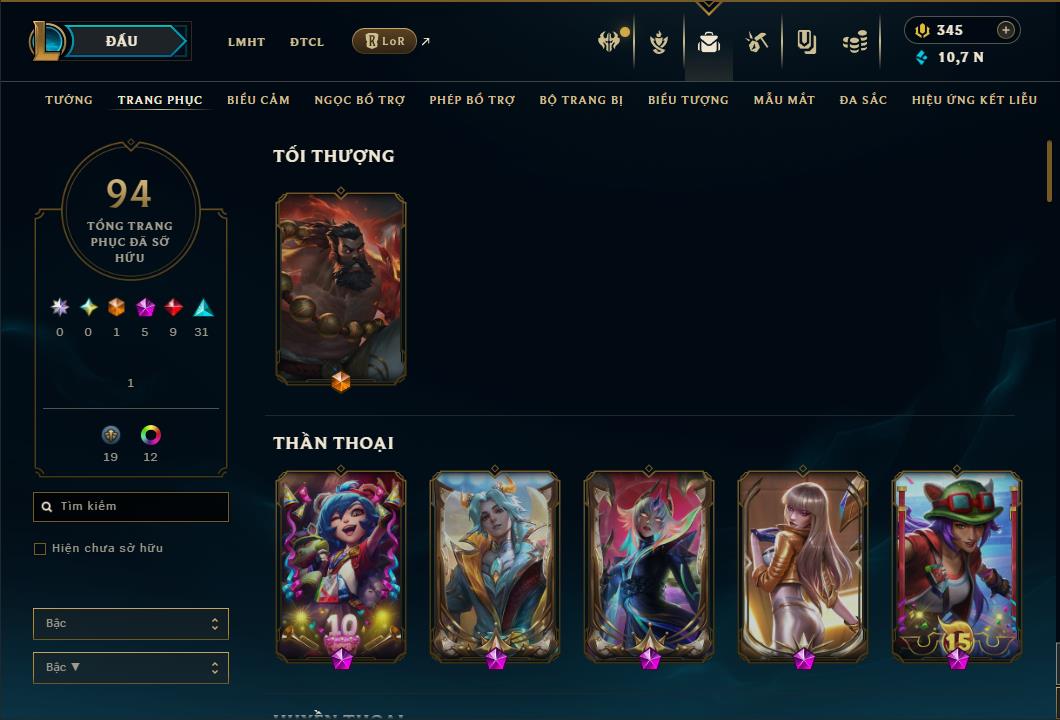Image resolution: width=1060 pixels, height=720 pixels.
Task: Enable the "Hiện chưa sở hữu" checkbox
Action: [40, 549]
